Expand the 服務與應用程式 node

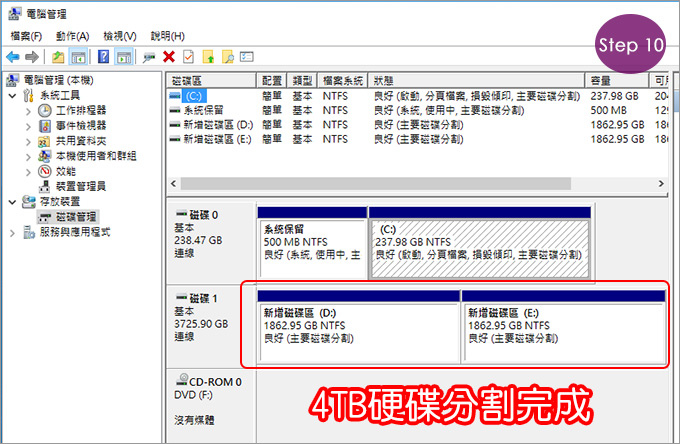(x=13, y=233)
